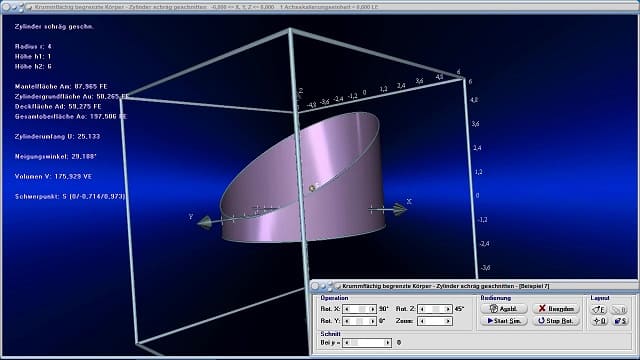Click the 'Bei y =' slider thumb
The width and height of the screenshot is (640, 360).
click(x=354, y=342)
